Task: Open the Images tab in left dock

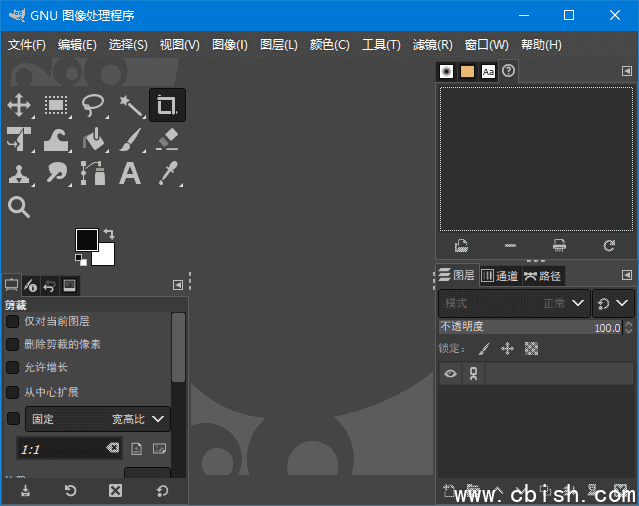Action: pos(69,285)
